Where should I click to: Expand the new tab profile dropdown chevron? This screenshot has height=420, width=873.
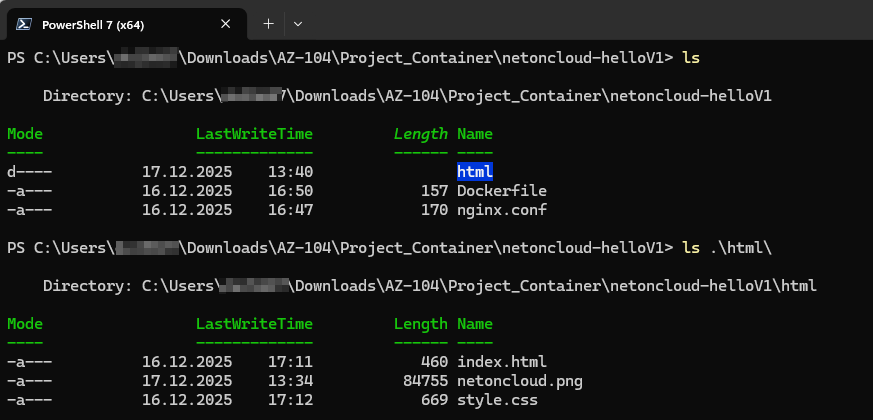click(x=298, y=23)
